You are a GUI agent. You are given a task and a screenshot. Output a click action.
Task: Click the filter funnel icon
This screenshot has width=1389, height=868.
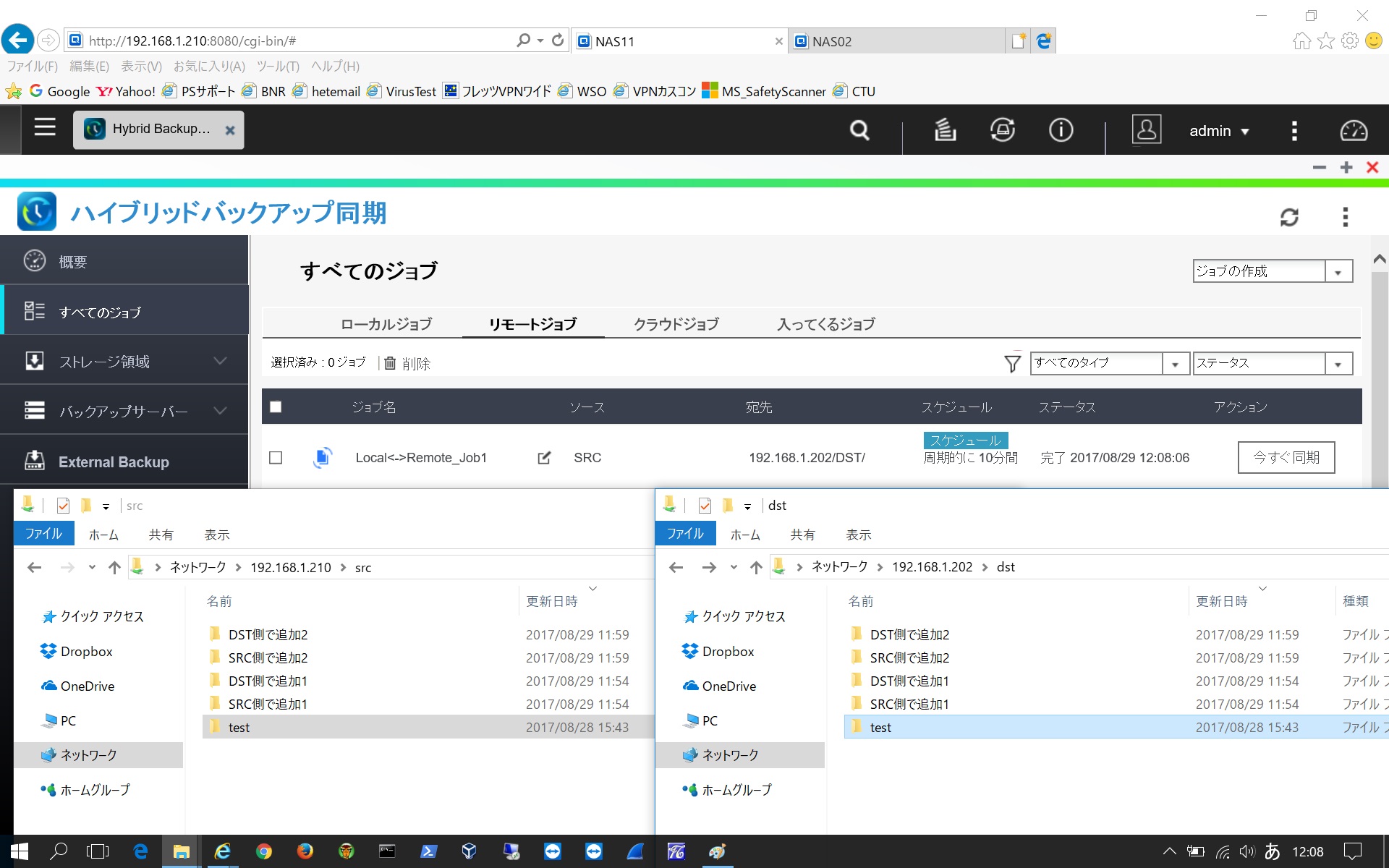click(1013, 363)
